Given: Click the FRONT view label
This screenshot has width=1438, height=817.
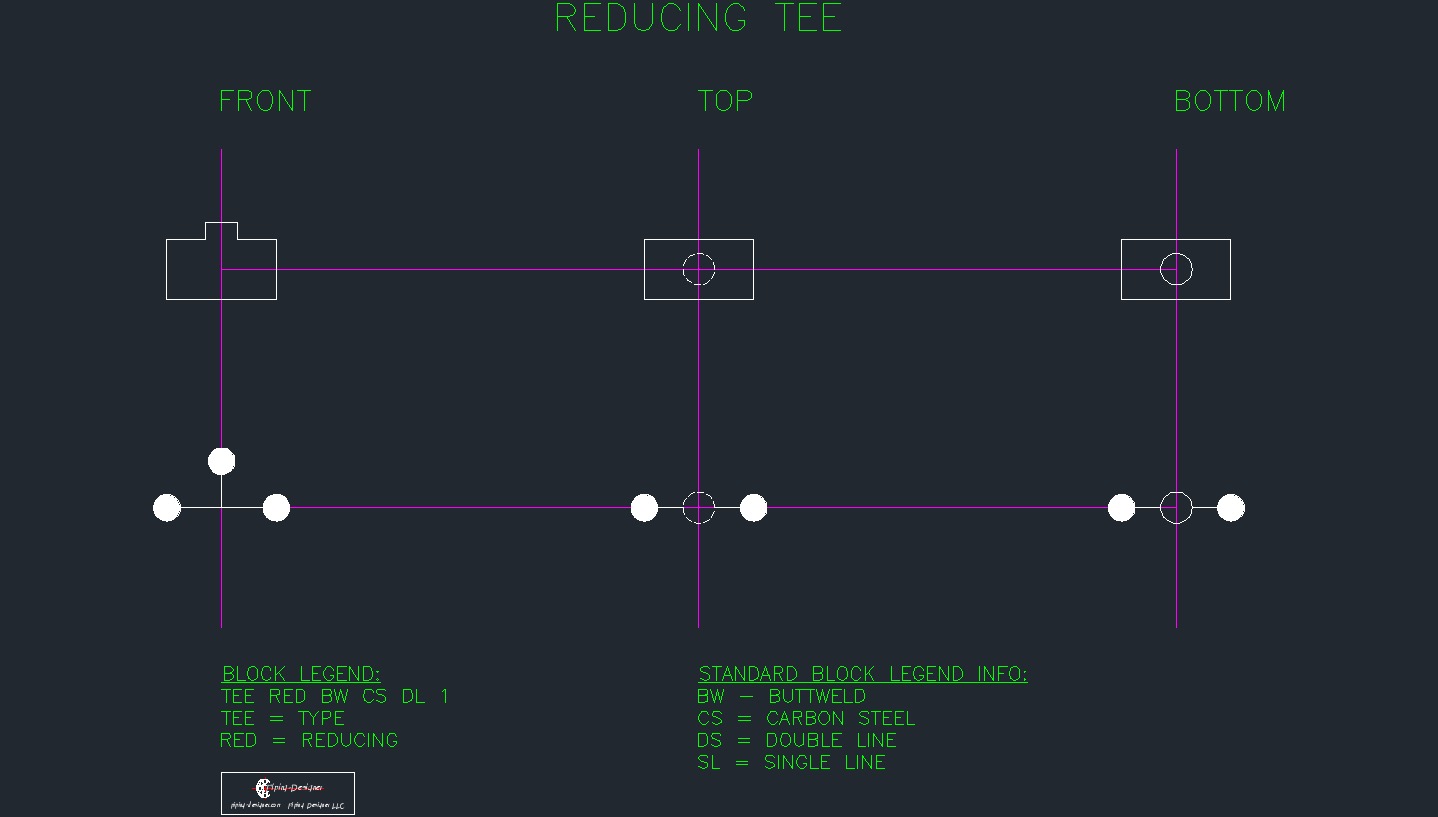Looking at the screenshot, I should pos(265,101).
